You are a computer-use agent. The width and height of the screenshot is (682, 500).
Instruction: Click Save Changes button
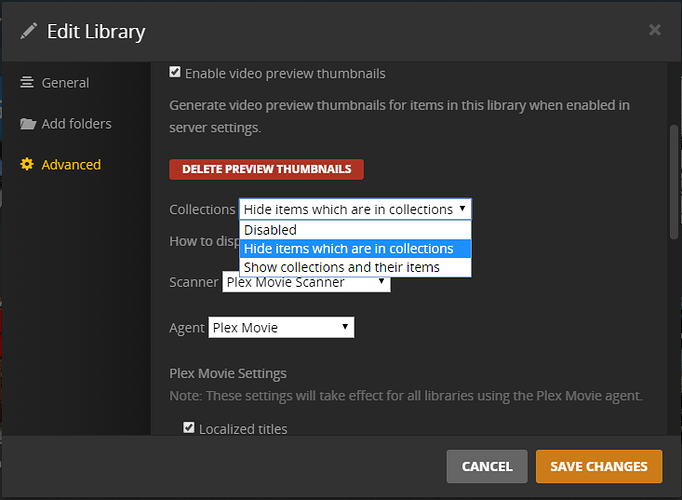pos(599,466)
